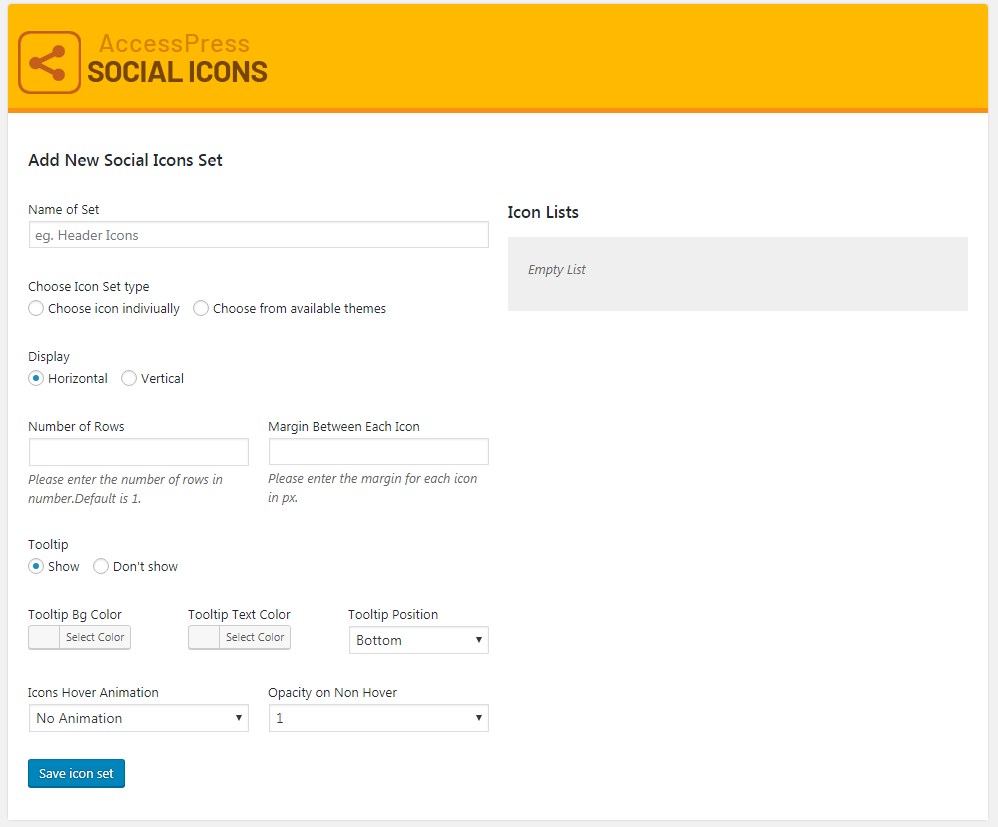Set Display to Vertical

(x=129, y=379)
